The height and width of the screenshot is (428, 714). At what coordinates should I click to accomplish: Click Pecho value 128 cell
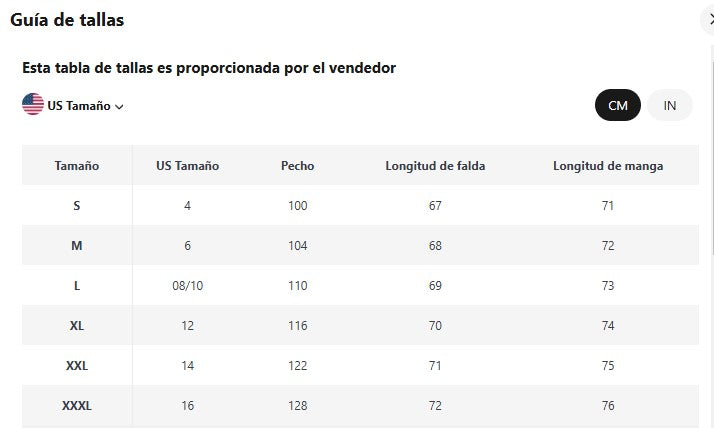click(x=297, y=406)
